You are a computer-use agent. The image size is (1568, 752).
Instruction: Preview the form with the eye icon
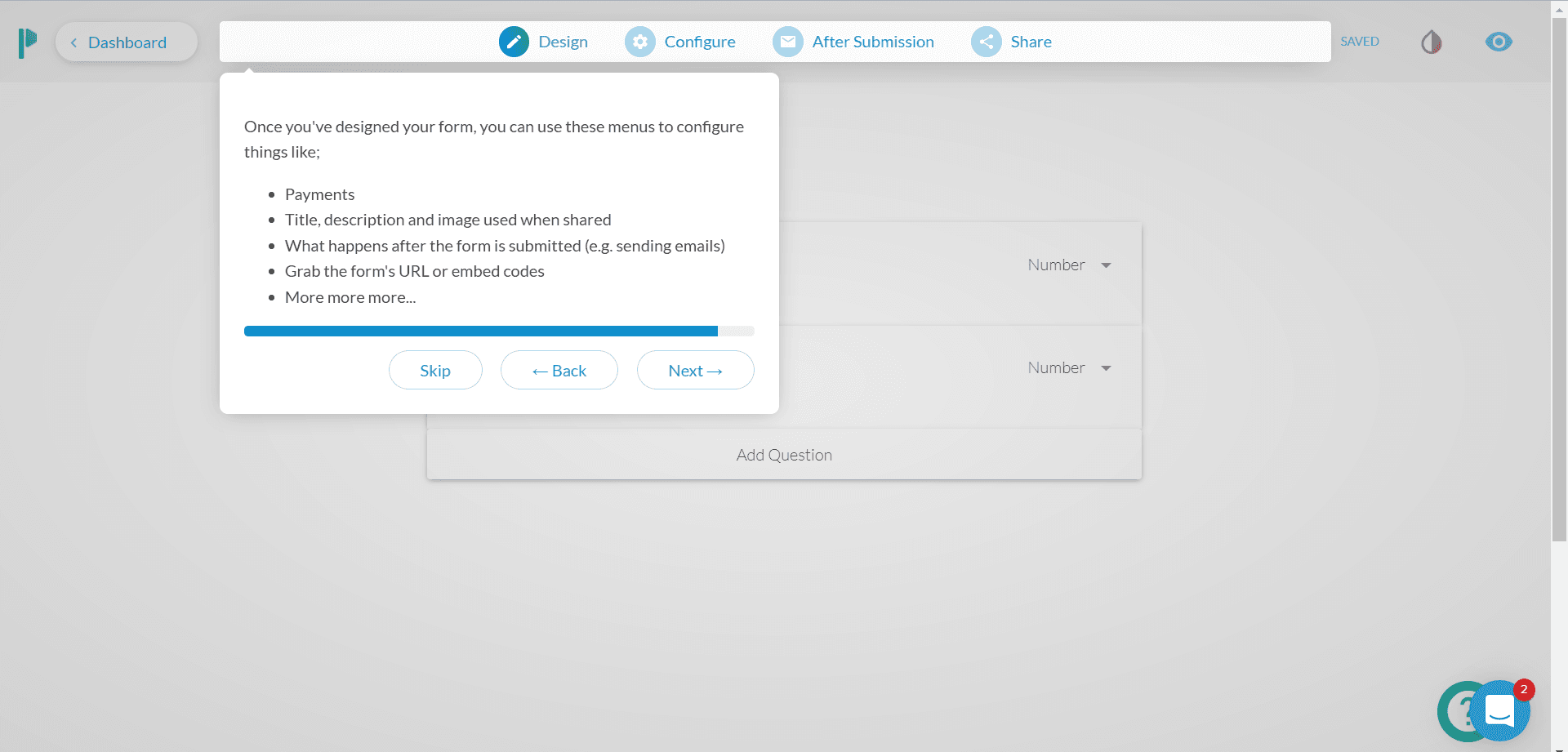[x=1499, y=42]
